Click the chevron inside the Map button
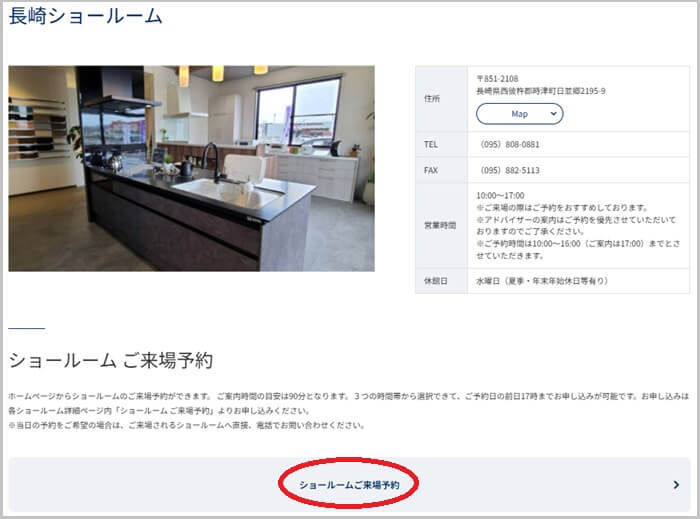Viewport: 700px width, 519px height. click(x=551, y=114)
